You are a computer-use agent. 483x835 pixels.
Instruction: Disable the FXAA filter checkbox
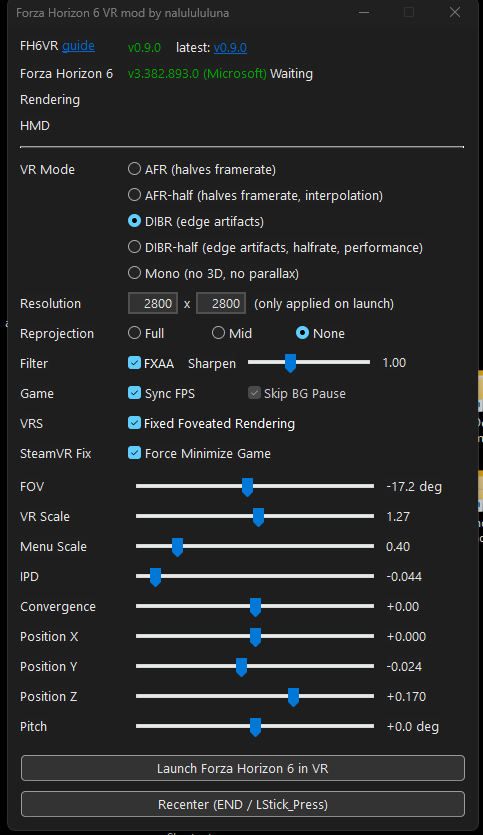[134, 363]
